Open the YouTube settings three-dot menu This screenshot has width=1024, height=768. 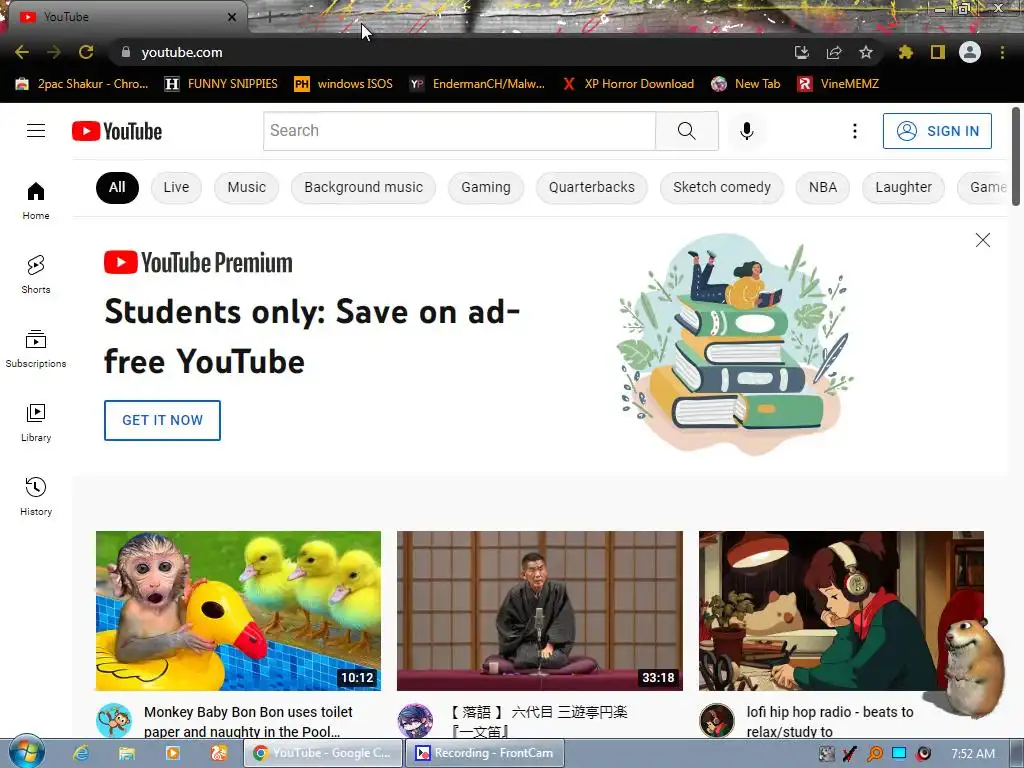(854, 131)
